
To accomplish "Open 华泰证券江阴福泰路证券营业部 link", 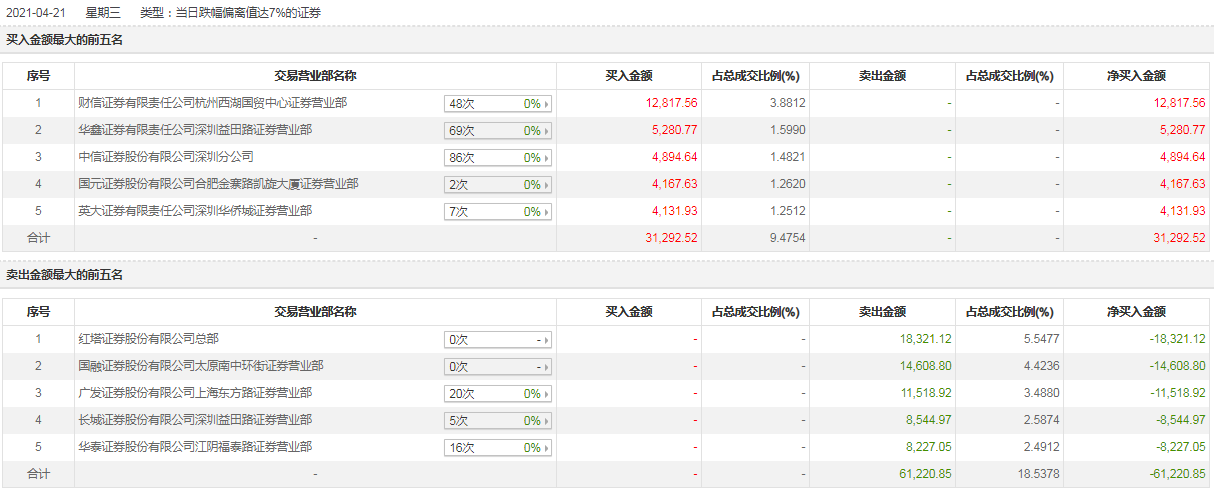I will (x=195, y=447).
